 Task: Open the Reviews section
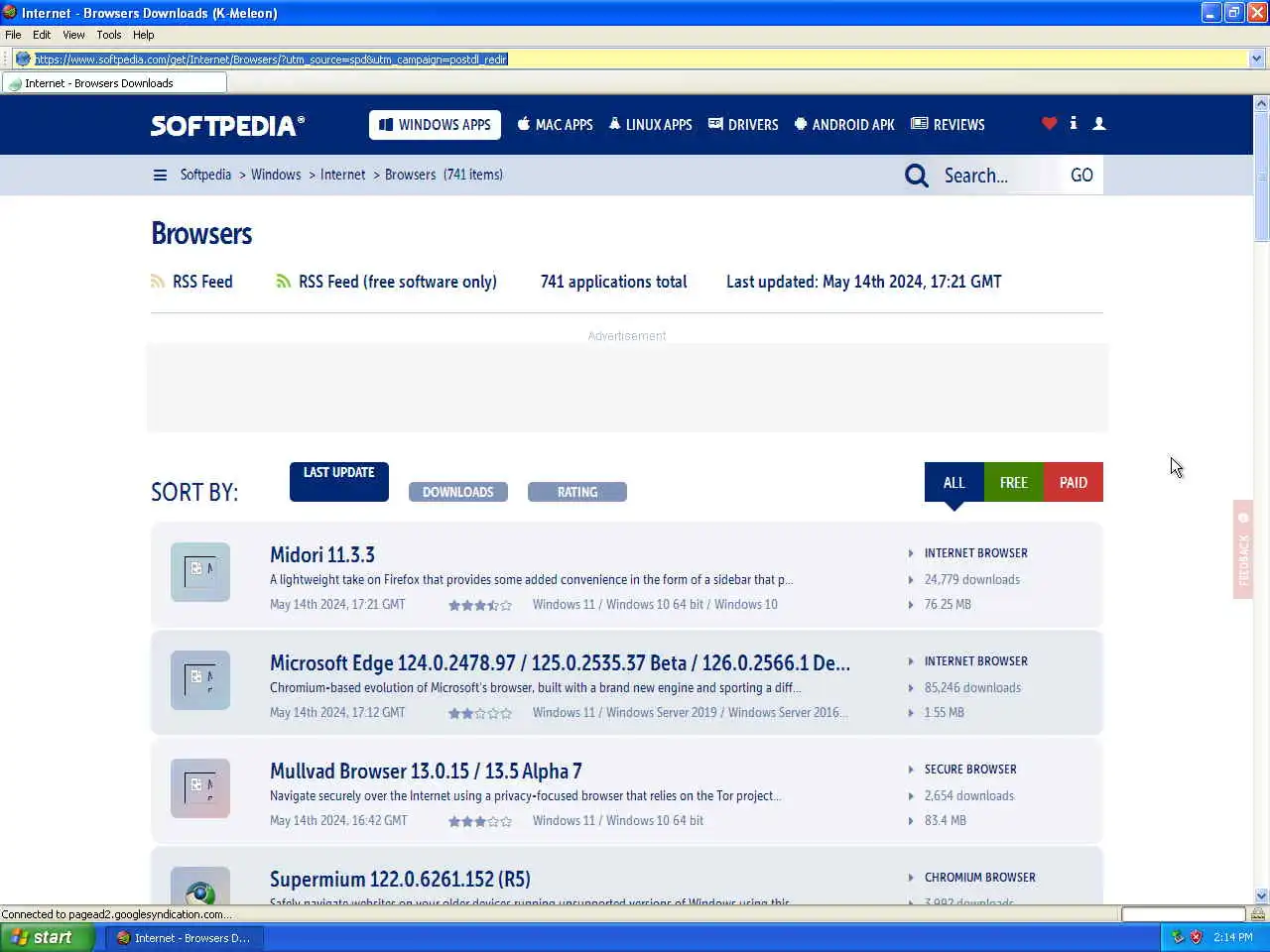pos(948,125)
